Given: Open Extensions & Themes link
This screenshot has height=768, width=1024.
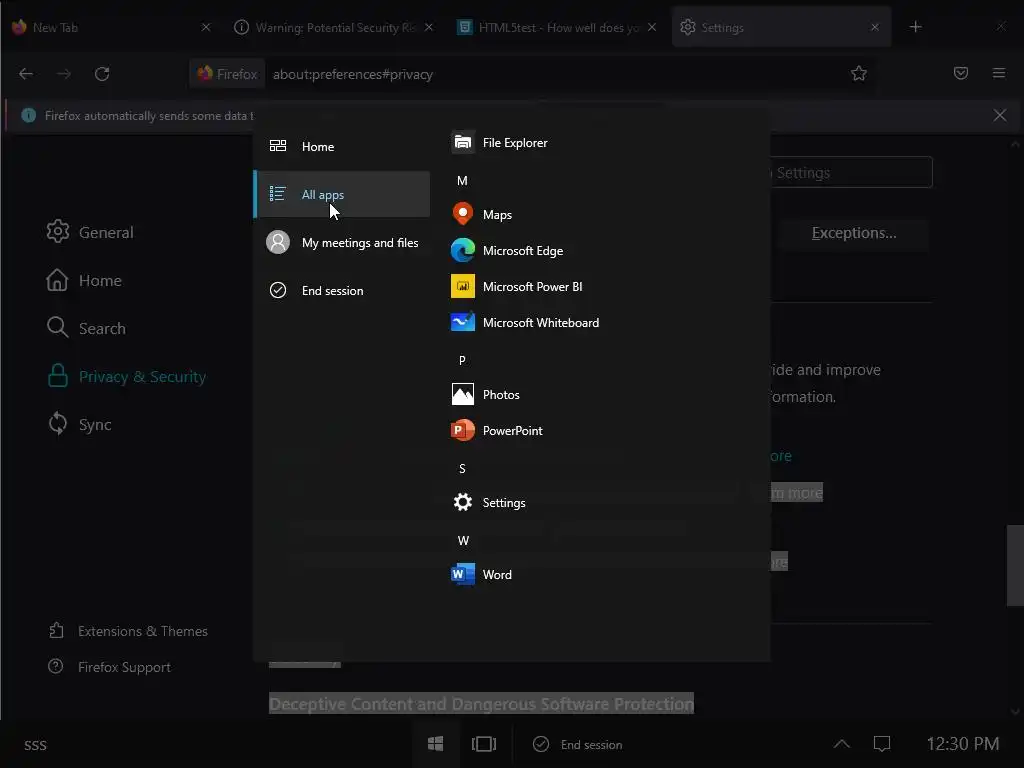Looking at the screenshot, I should [x=128, y=631].
